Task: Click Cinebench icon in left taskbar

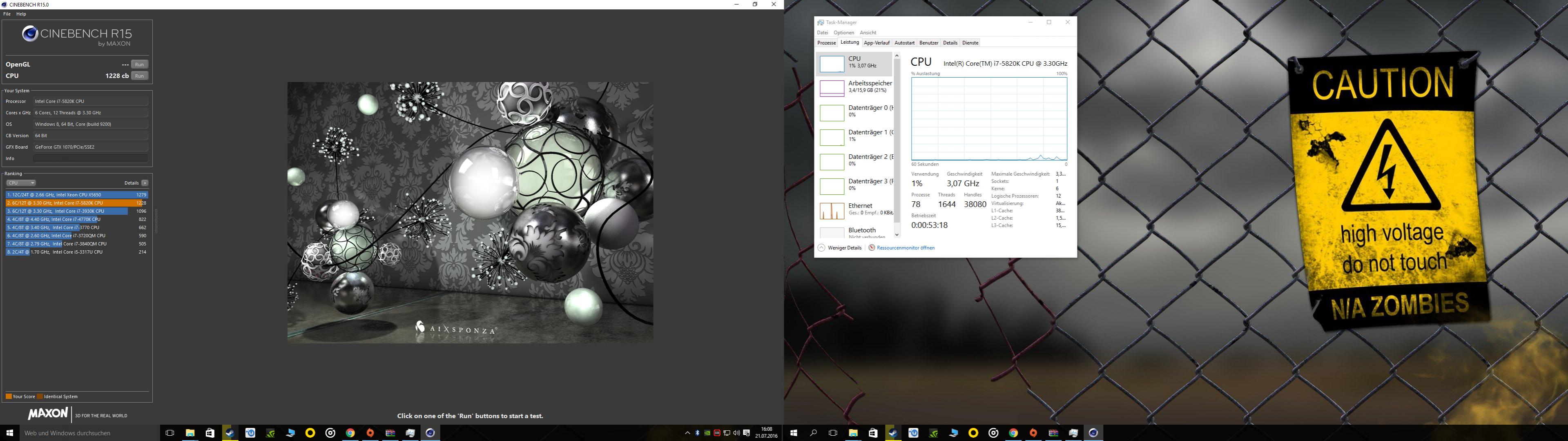Action: 430,433
